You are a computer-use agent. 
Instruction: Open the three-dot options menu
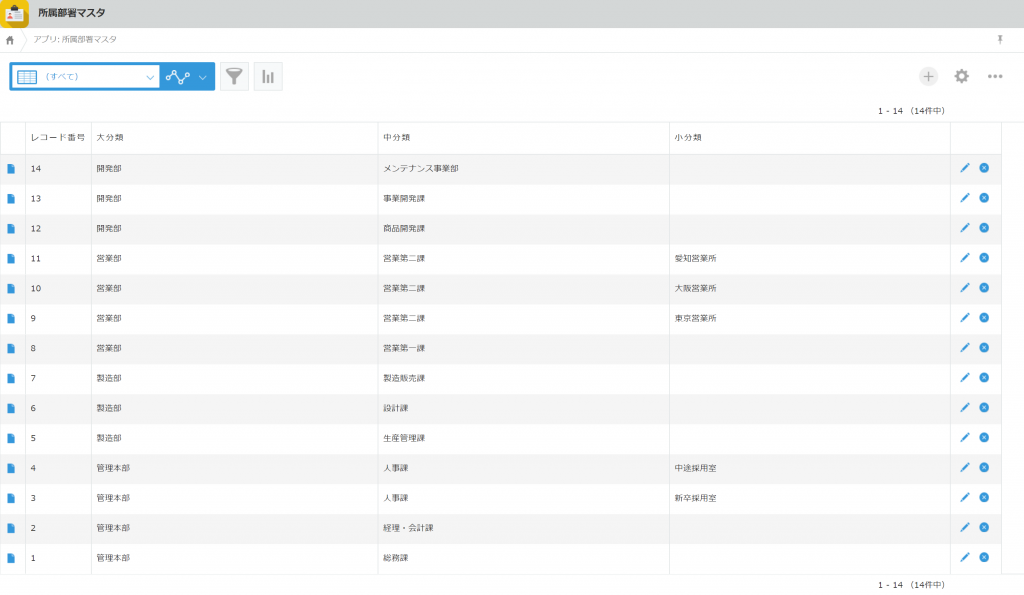pyautogui.click(x=995, y=77)
